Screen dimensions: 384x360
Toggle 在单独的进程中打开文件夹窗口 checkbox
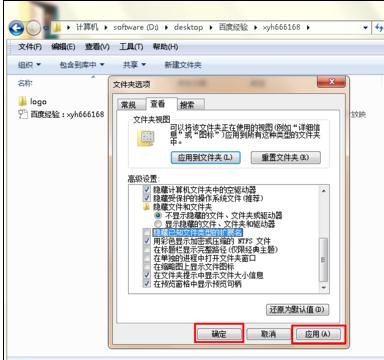(x=146, y=258)
